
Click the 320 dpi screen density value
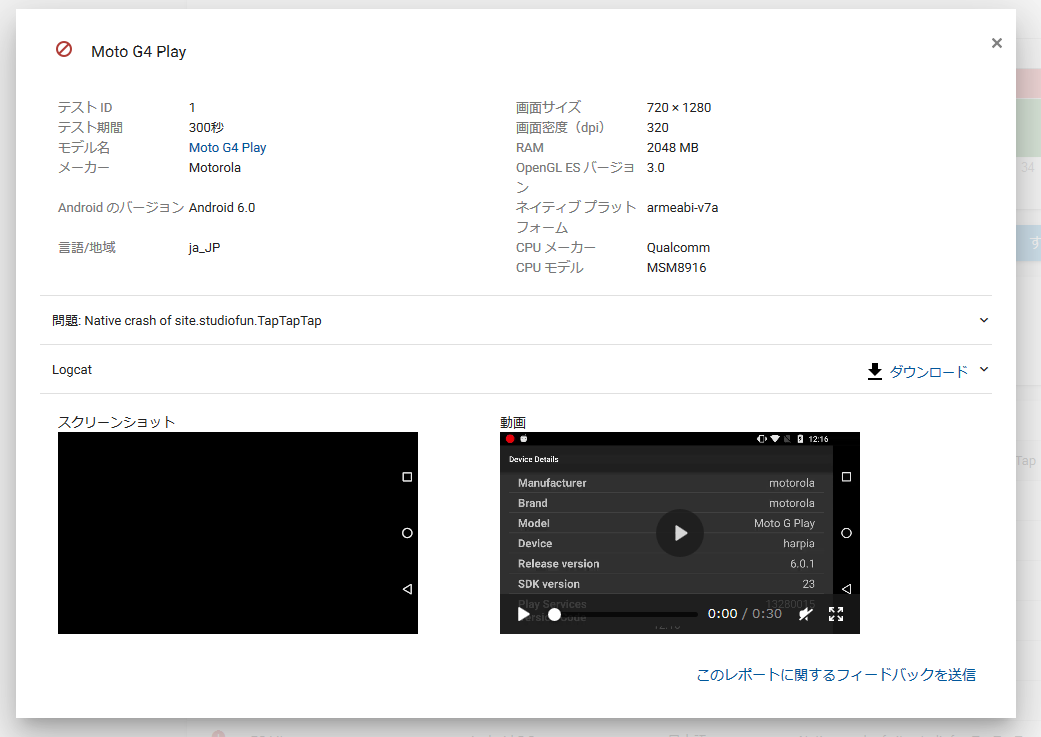(657, 127)
